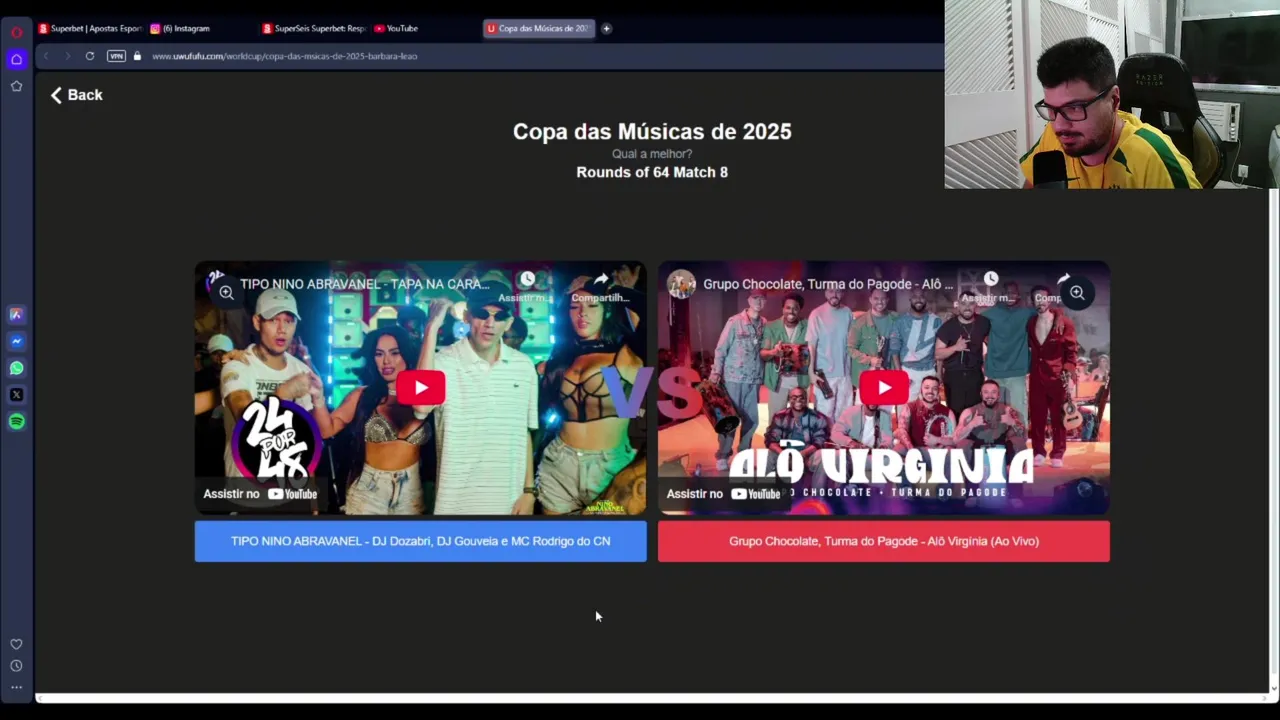Viewport: 1280px width, 720px height.
Task: Open Assistir no YouTube on left video
Action: (x=260, y=494)
